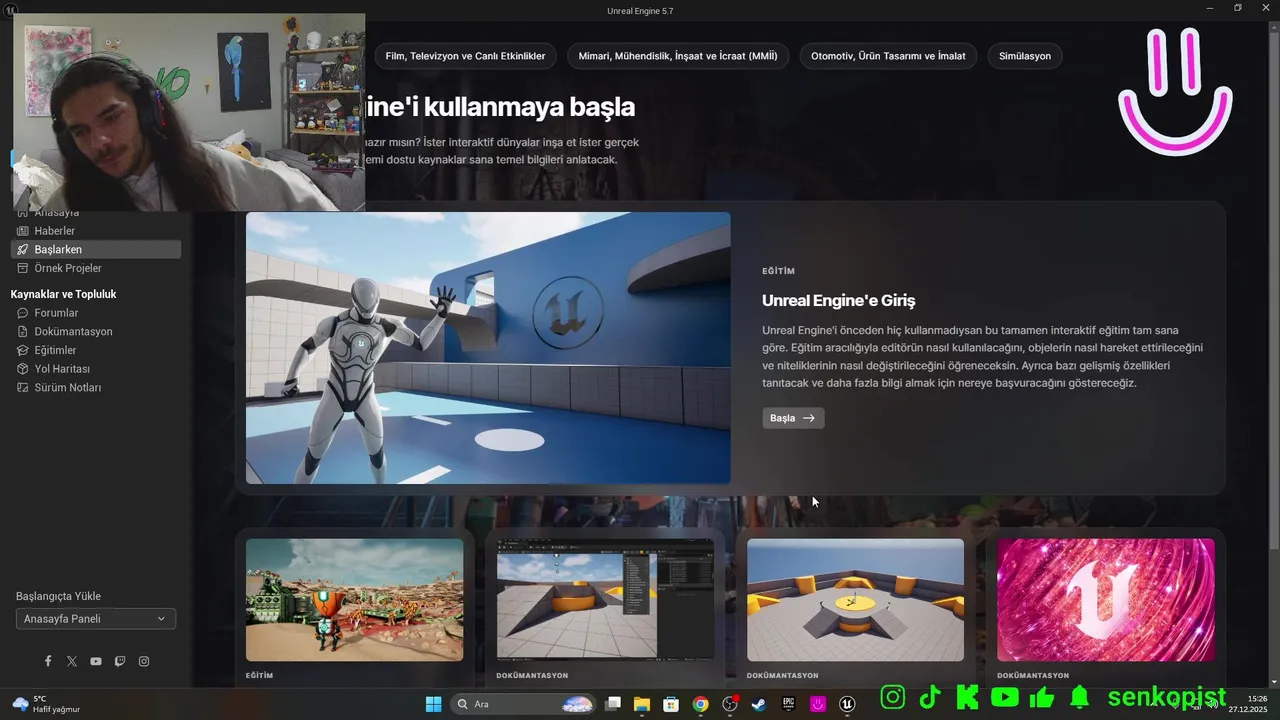The image size is (1280, 720).
Task: Open the editor screenshot DOKÜMANTASYON card
Action: coord(605,600)
